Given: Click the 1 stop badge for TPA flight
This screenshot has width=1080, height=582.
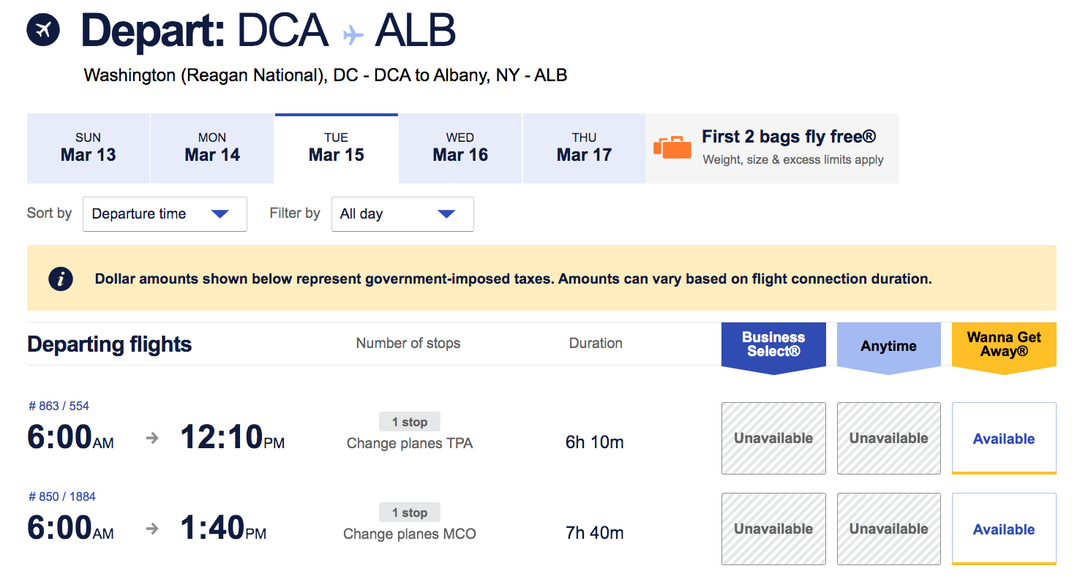Looking at the screenshot, I should (409, 422).
